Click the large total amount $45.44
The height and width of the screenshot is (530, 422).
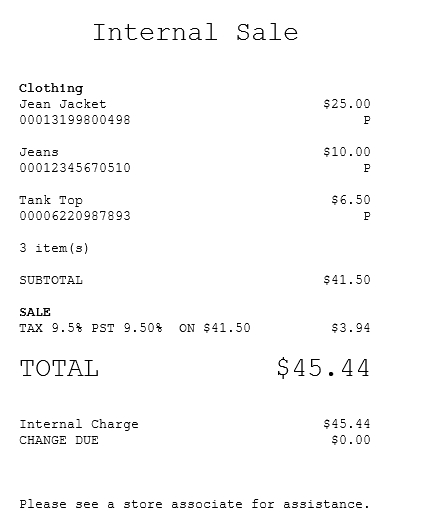coord(323,368)
